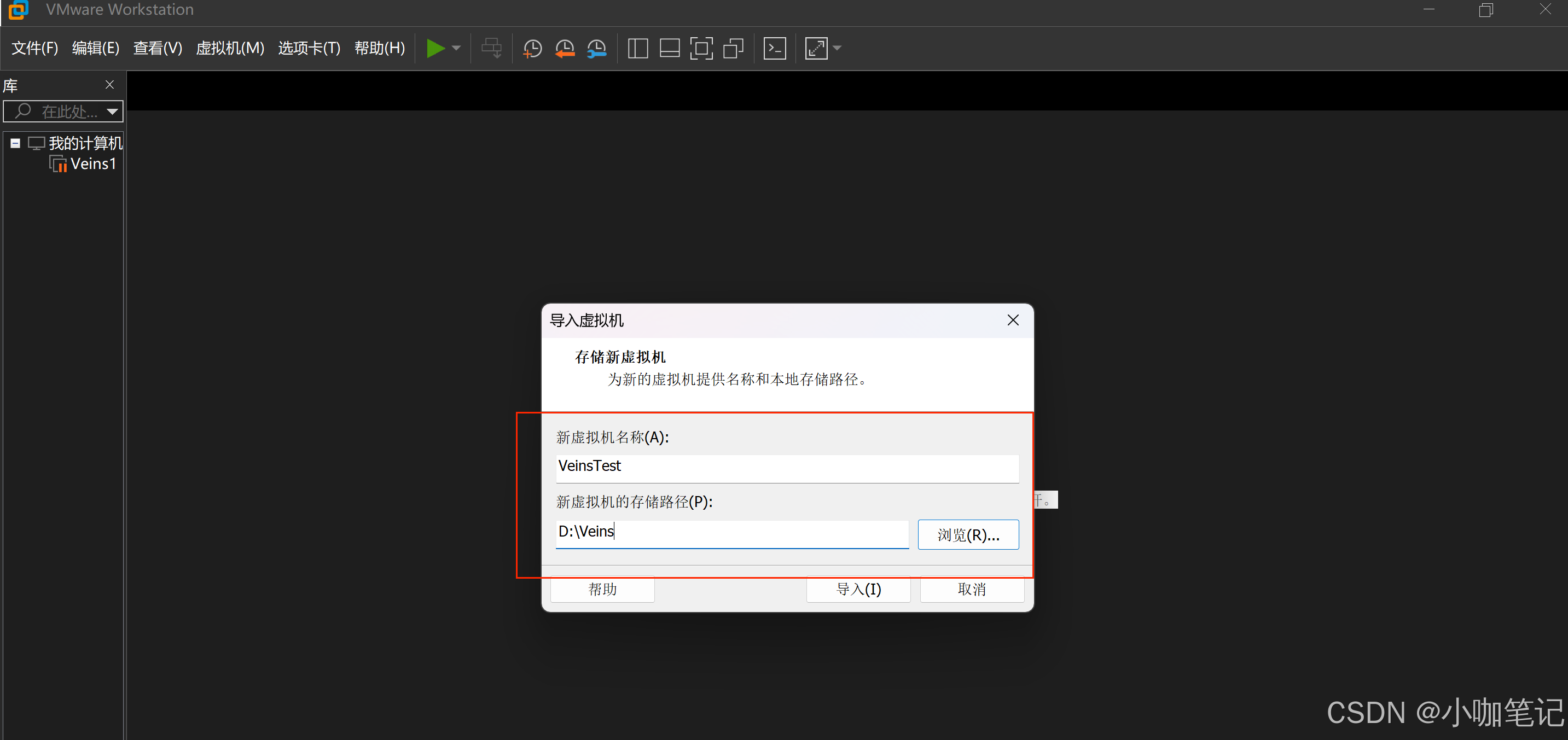Open the snapshot manager icon

(596, 49)
